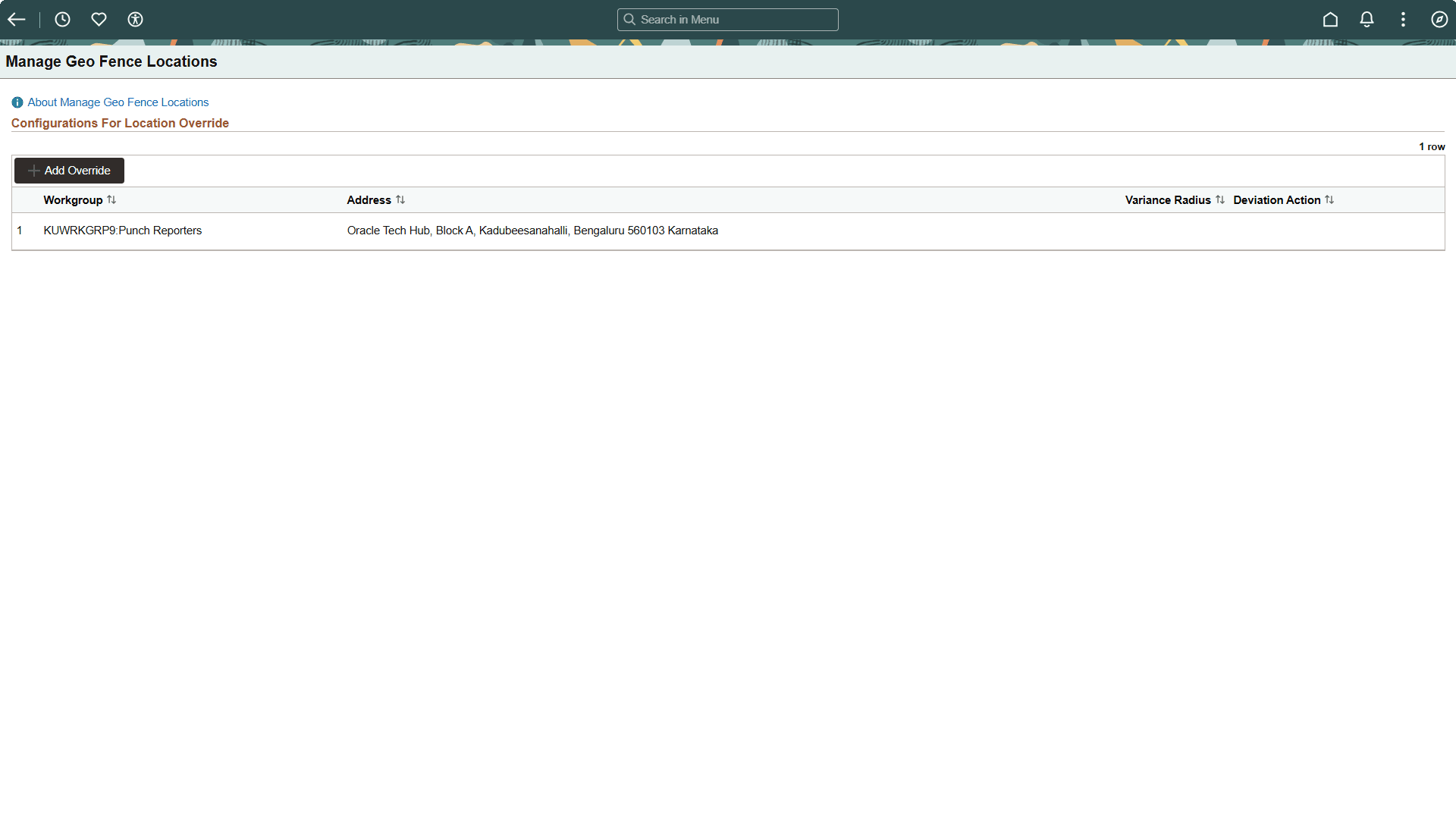The width and height of the screenshot is (1456, 819).
Task: Toggle sort order on the Workgroup column
Action: click(x=111, y=199)
